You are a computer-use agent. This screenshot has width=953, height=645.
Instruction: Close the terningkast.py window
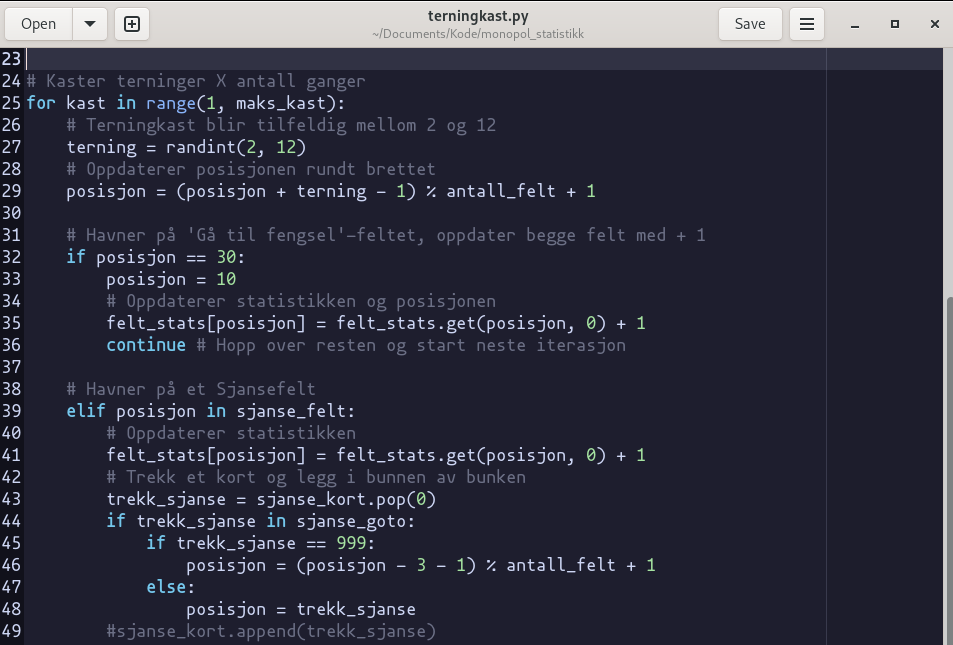click(x=934, y=24)
